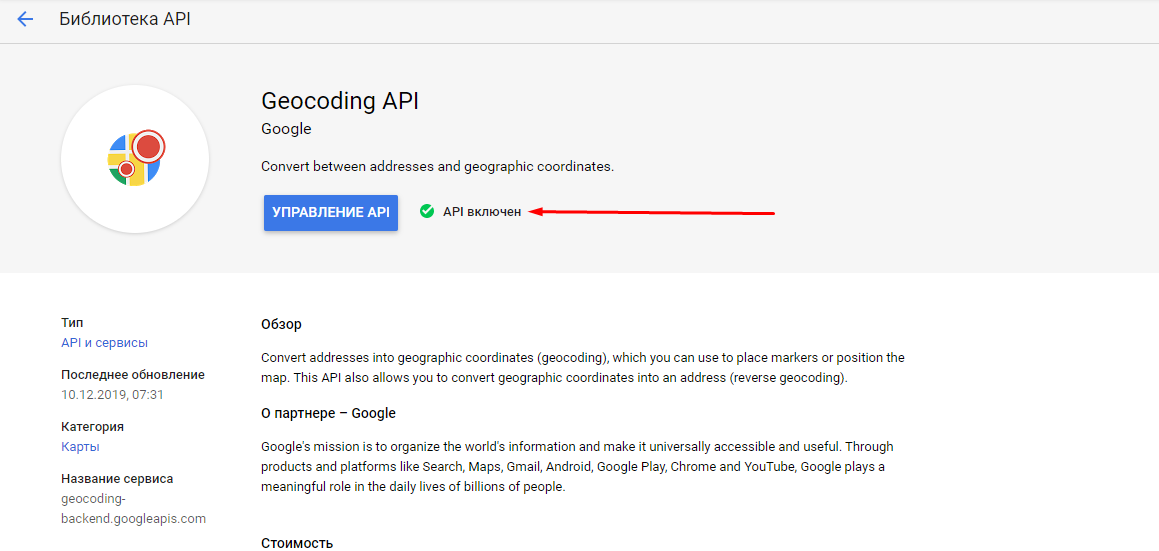
Task: Click the 'Google' publisher name under title
Action: [287, 129]
